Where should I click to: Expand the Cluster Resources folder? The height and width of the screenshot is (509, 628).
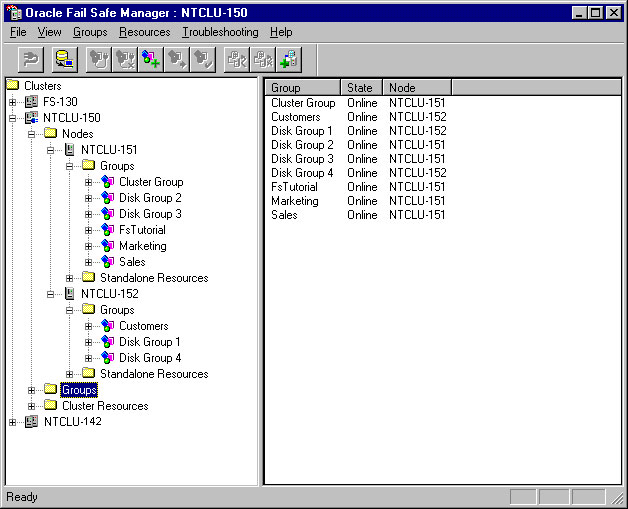click(x=32, y=406)
